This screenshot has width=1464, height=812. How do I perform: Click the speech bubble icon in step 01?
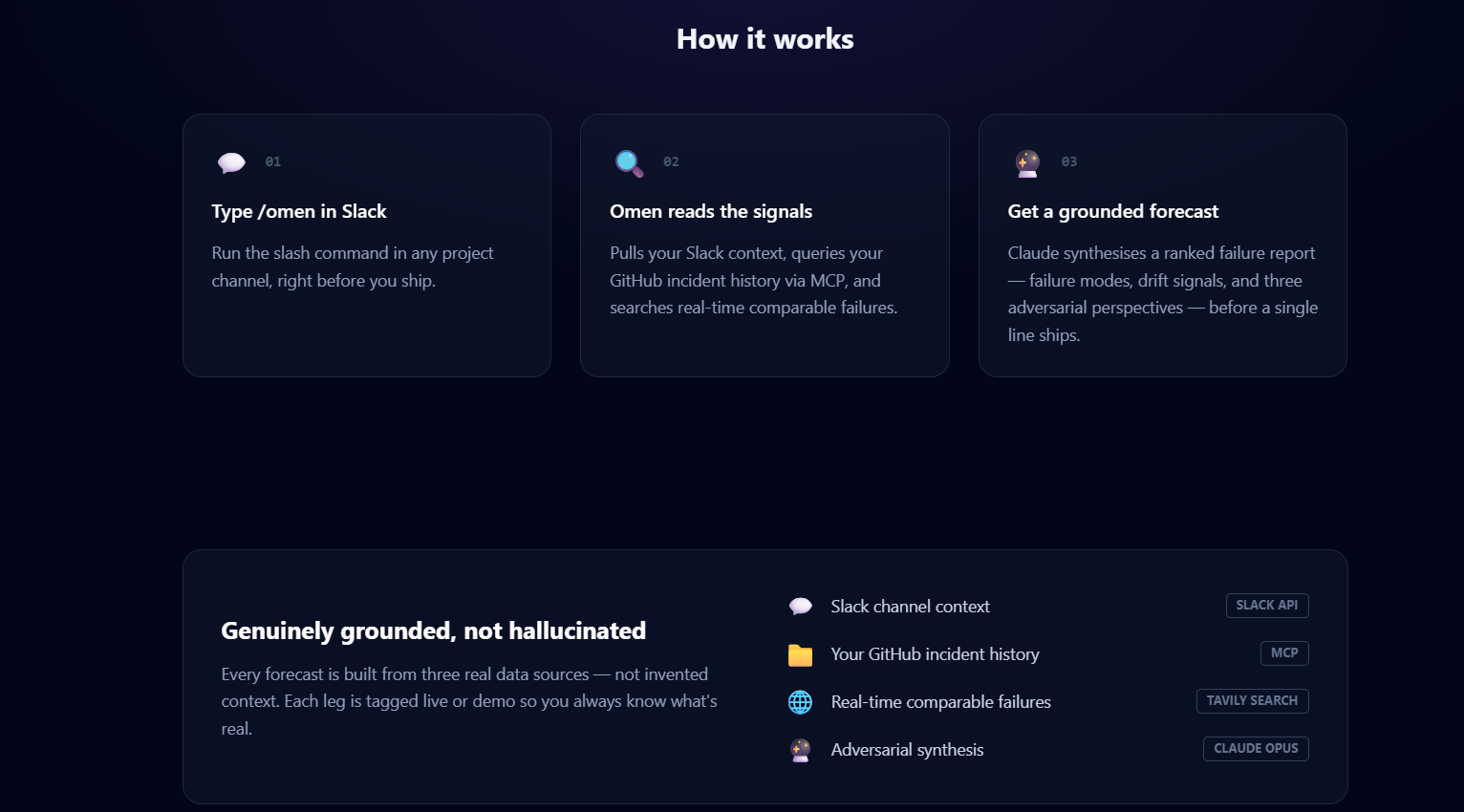coord(231,162)
